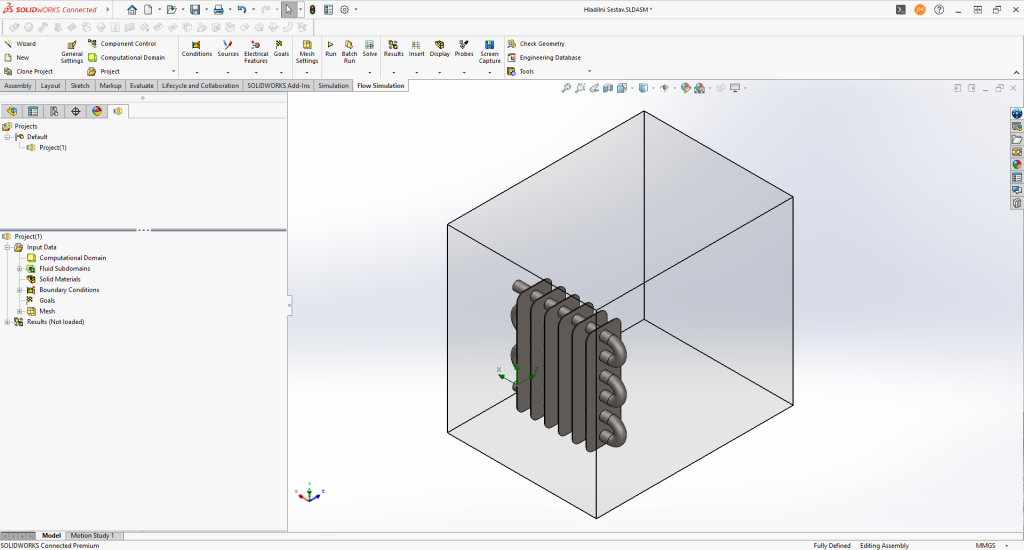Click the Results ribbon icon

[393, 49]
